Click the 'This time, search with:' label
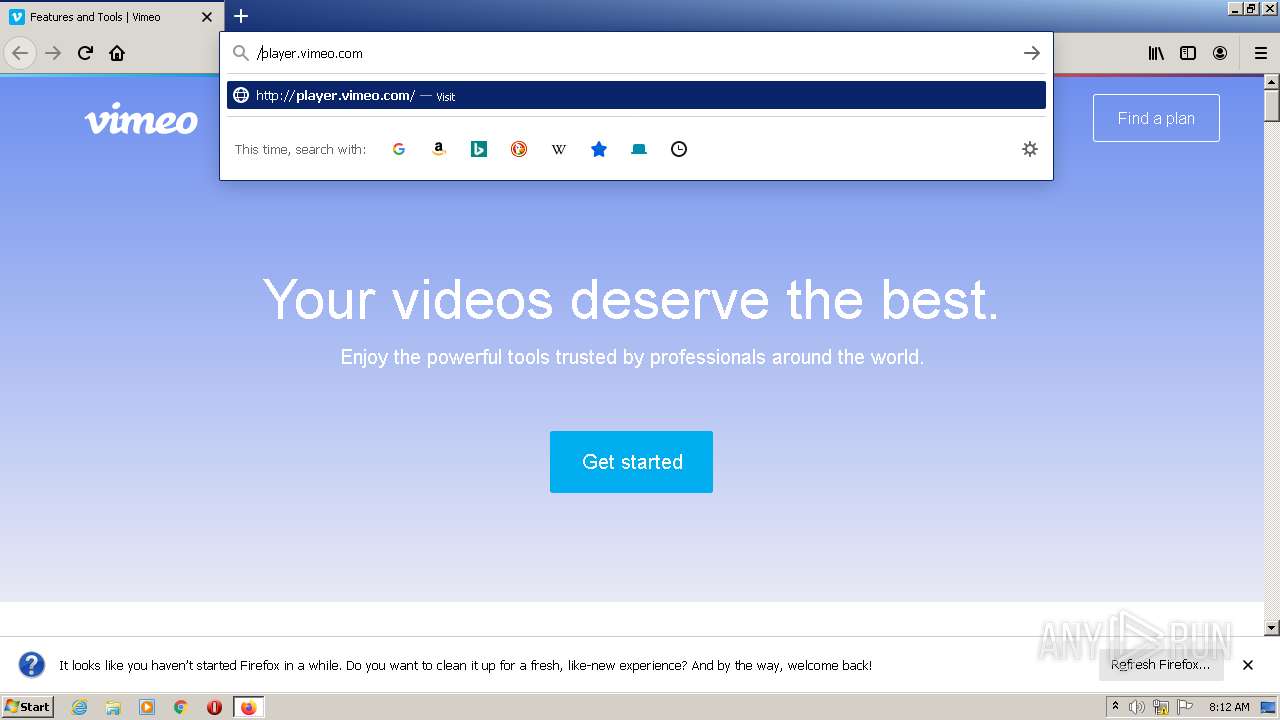This screenshot has width=1280, height=720. point(300,149)
